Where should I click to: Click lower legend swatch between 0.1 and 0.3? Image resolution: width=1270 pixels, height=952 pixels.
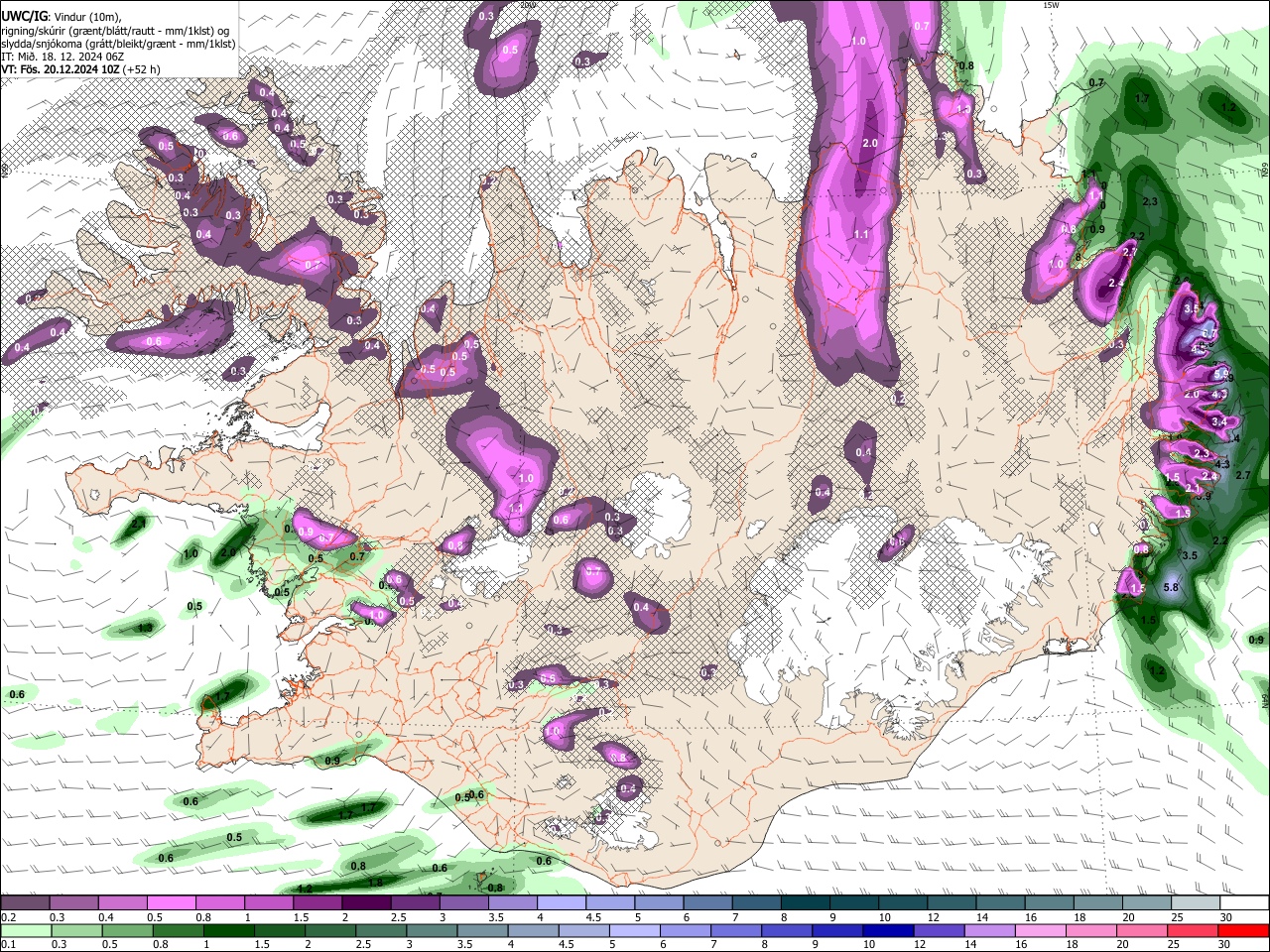coord(25,930)
